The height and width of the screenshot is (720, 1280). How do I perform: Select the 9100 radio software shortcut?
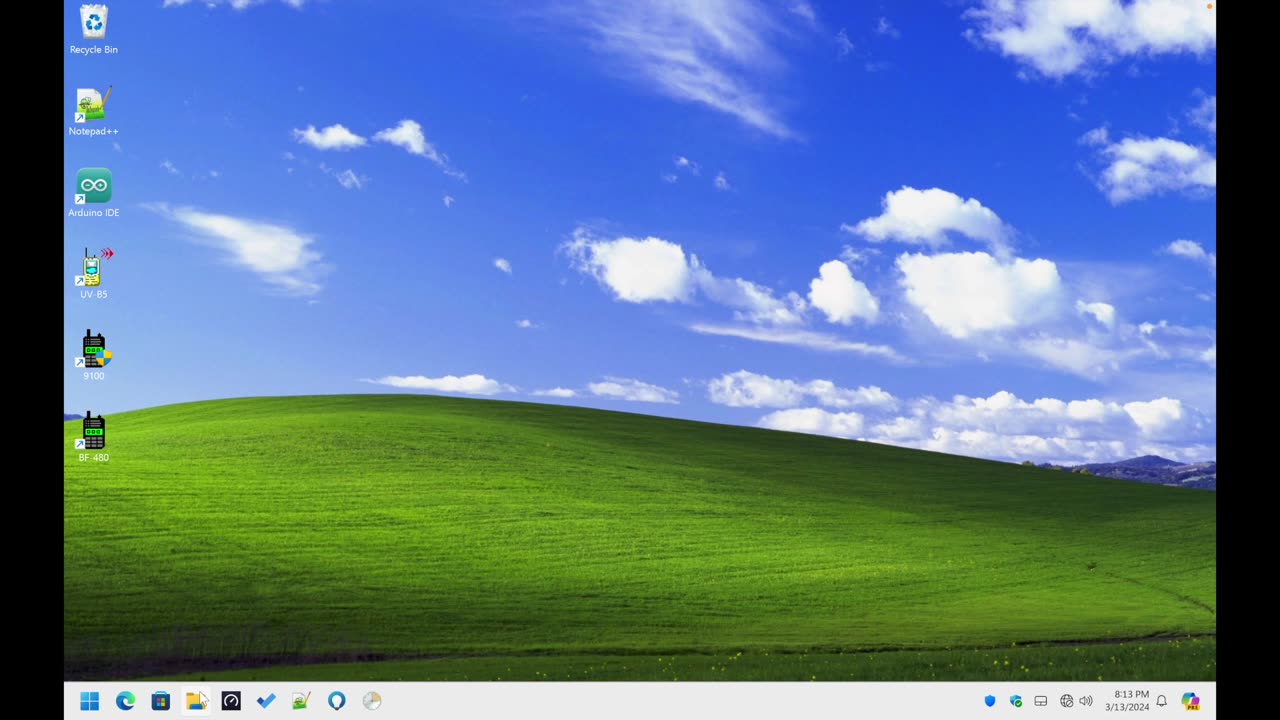coord(93,356)
